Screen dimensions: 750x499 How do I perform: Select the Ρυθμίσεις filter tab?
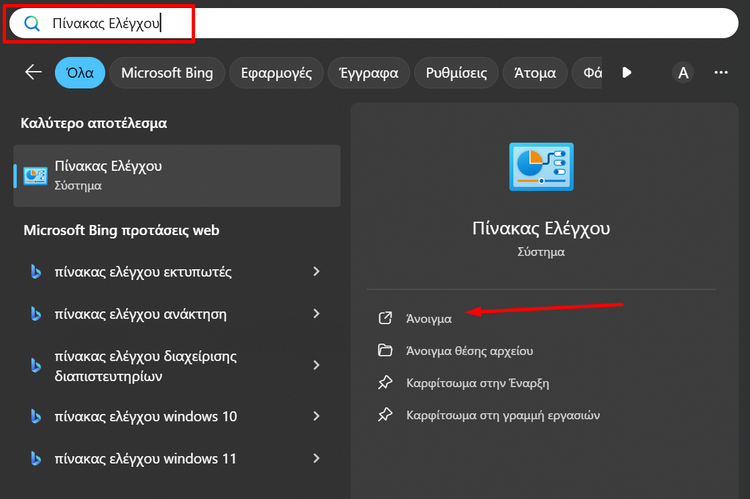coord(456,73)
